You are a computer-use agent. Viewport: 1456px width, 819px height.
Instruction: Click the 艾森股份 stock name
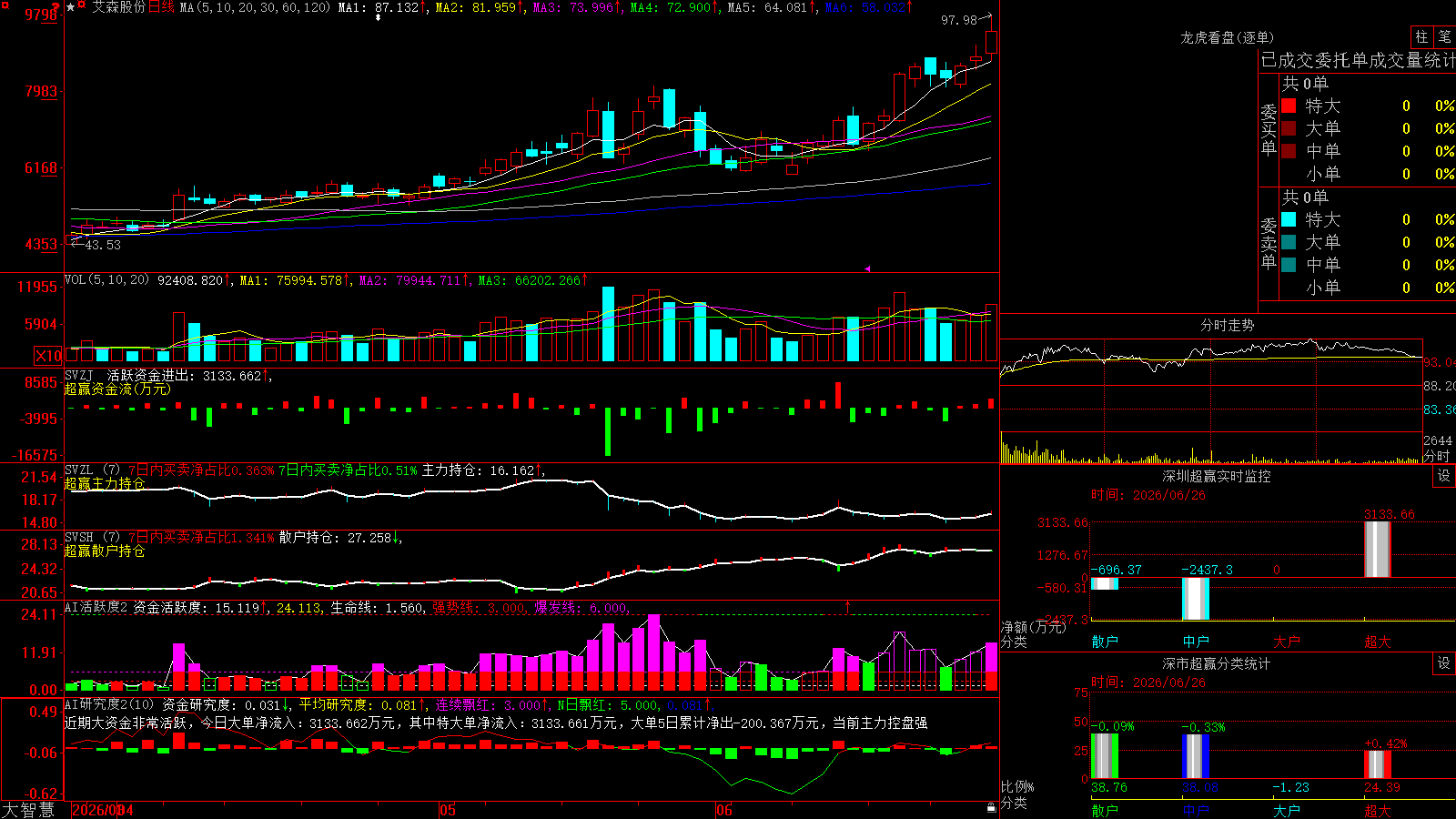click(x=118, y=7)
